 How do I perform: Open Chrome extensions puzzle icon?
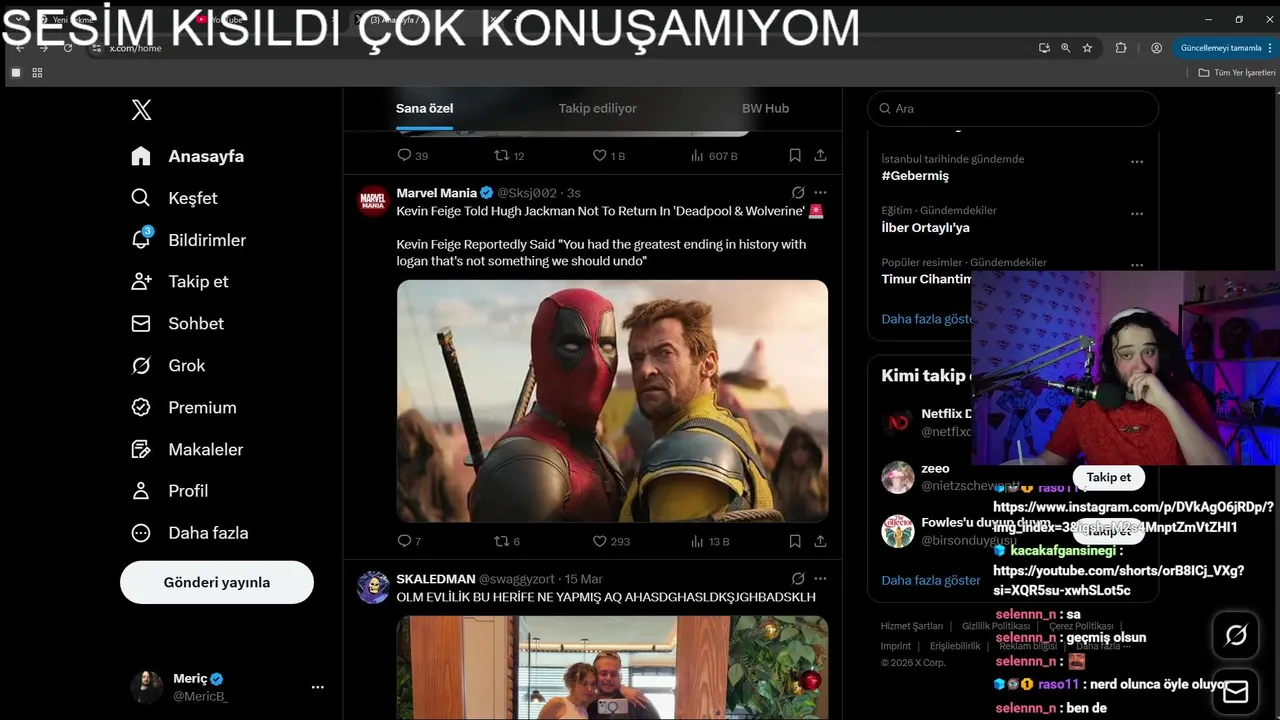point(1121,48)
